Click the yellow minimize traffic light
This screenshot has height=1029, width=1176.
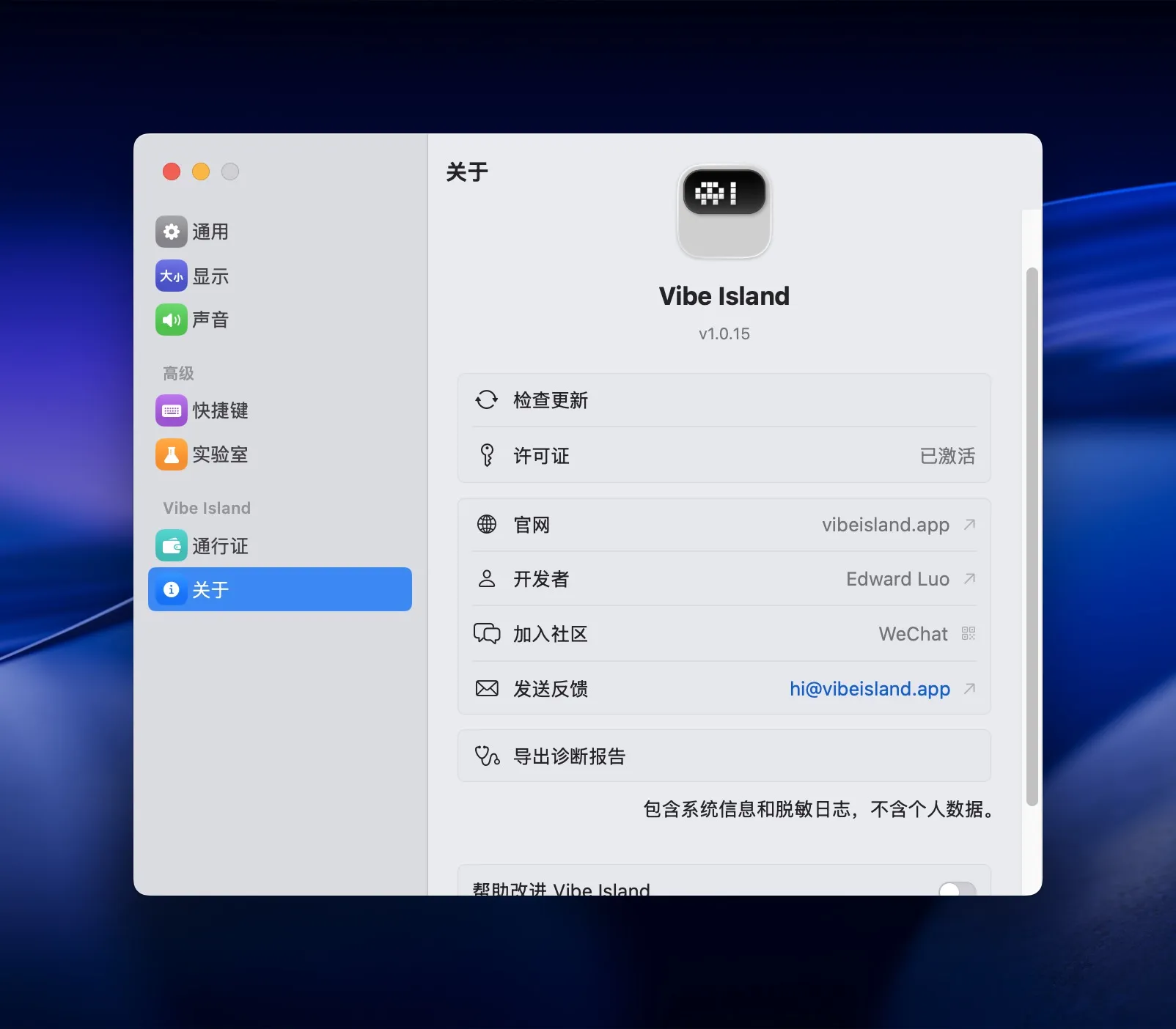200,171
